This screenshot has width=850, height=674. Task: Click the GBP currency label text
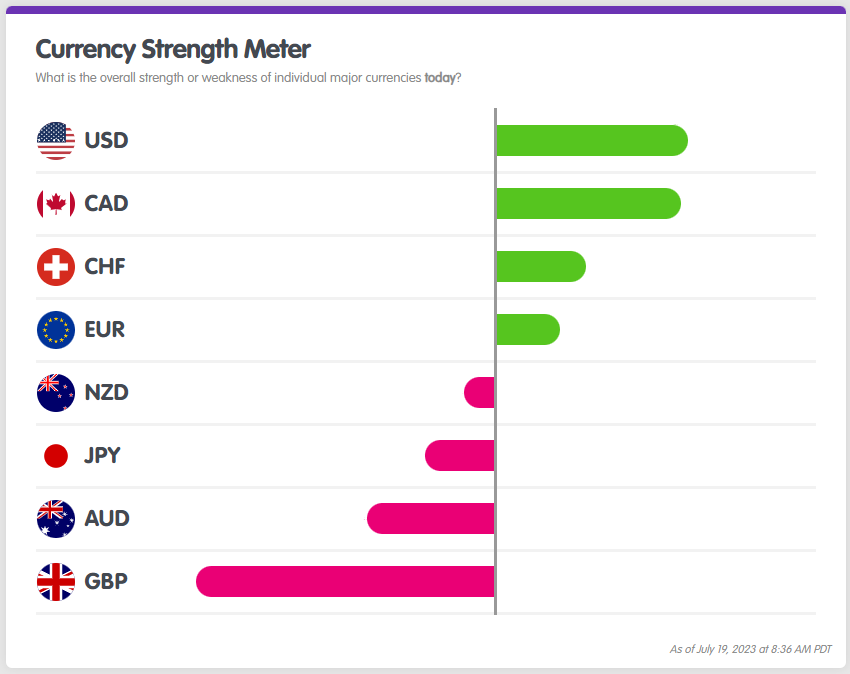point(106,582)
